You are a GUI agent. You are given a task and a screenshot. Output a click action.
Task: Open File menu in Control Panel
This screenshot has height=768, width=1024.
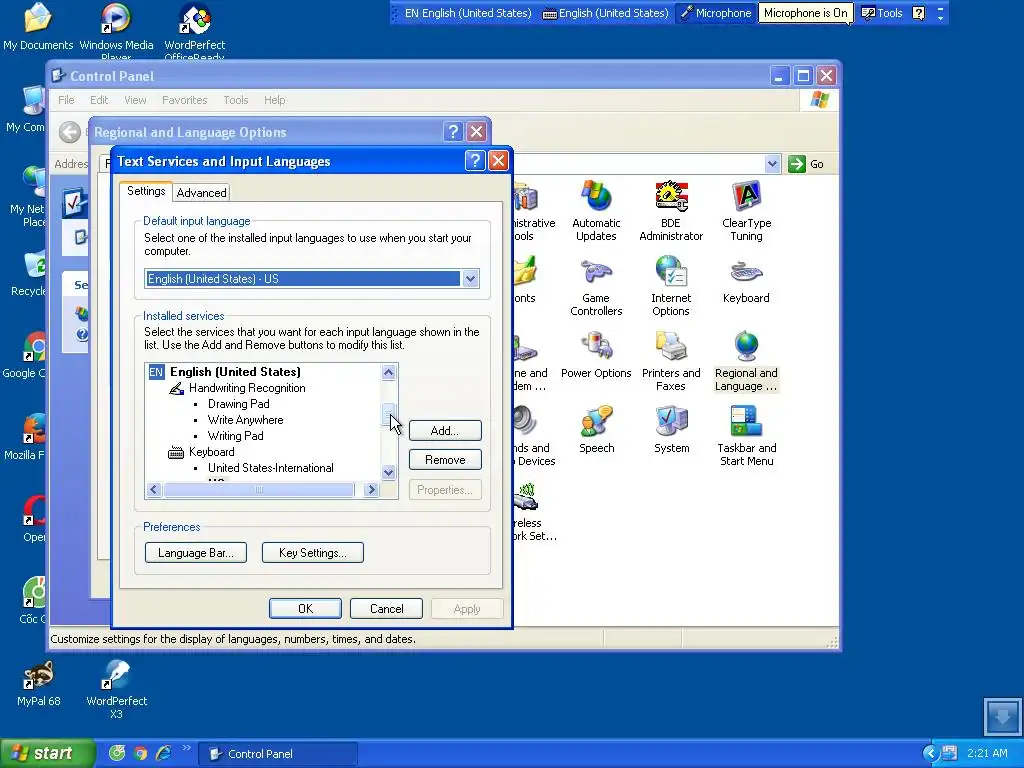pyautogui.click(x=66, y=100)
